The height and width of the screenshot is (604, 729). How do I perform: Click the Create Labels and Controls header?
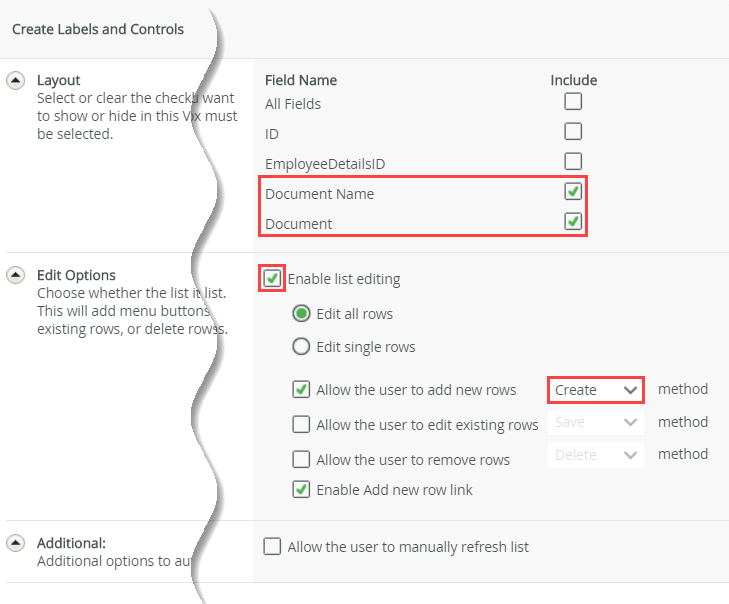[x=98, y=29]
